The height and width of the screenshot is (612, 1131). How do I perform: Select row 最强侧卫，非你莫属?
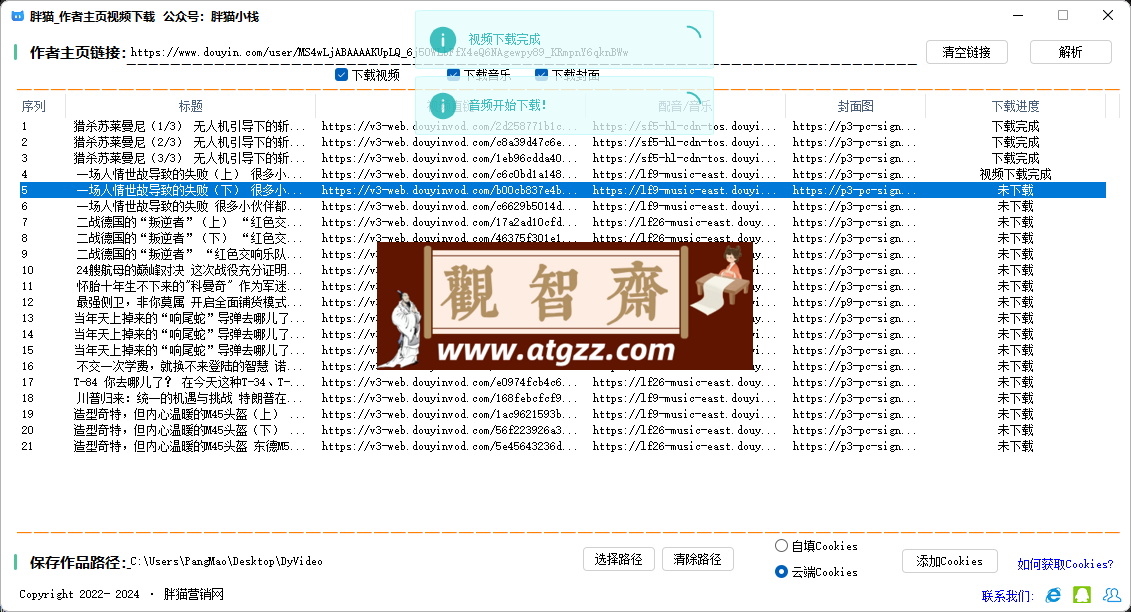click(x=563, y=302)
